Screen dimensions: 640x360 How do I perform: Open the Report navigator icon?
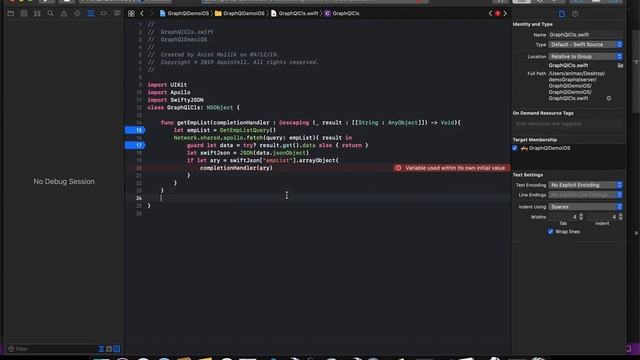click(117, 13)
